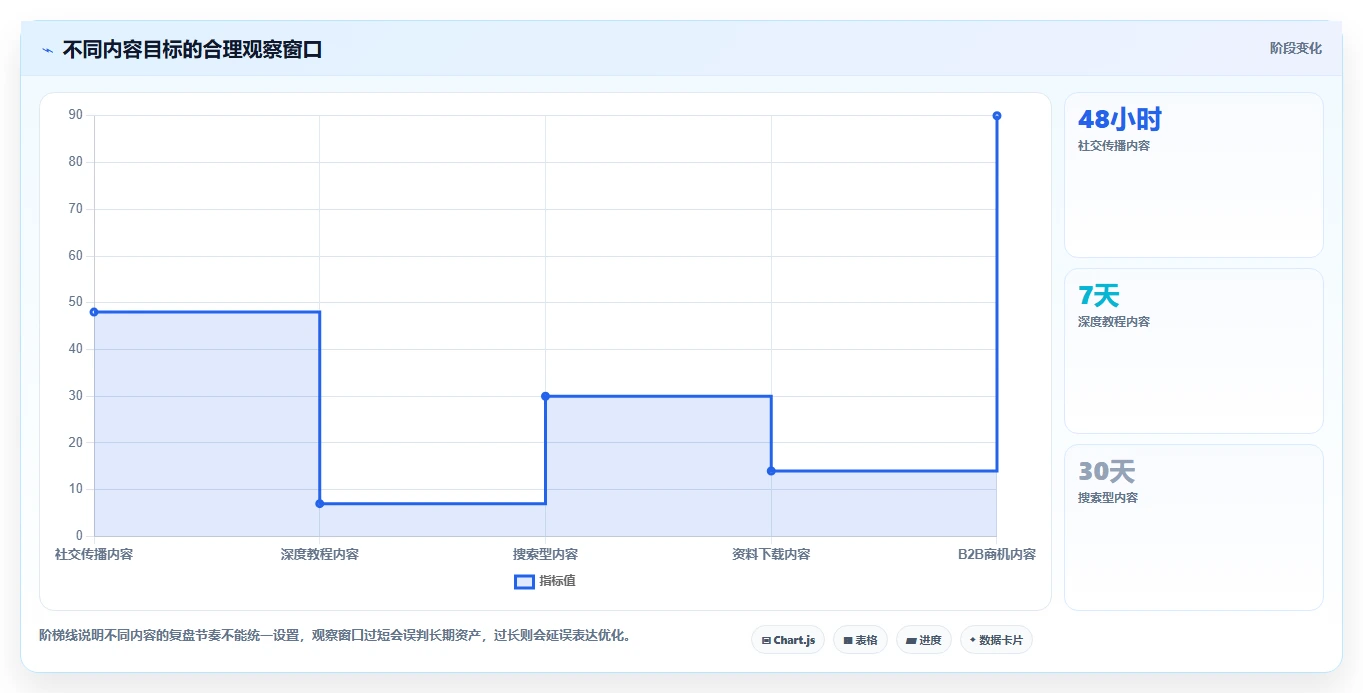Click the icon inside the 表格 tag
The height and width of the screenshot is (693, 1363).
(x=848, y=640)
